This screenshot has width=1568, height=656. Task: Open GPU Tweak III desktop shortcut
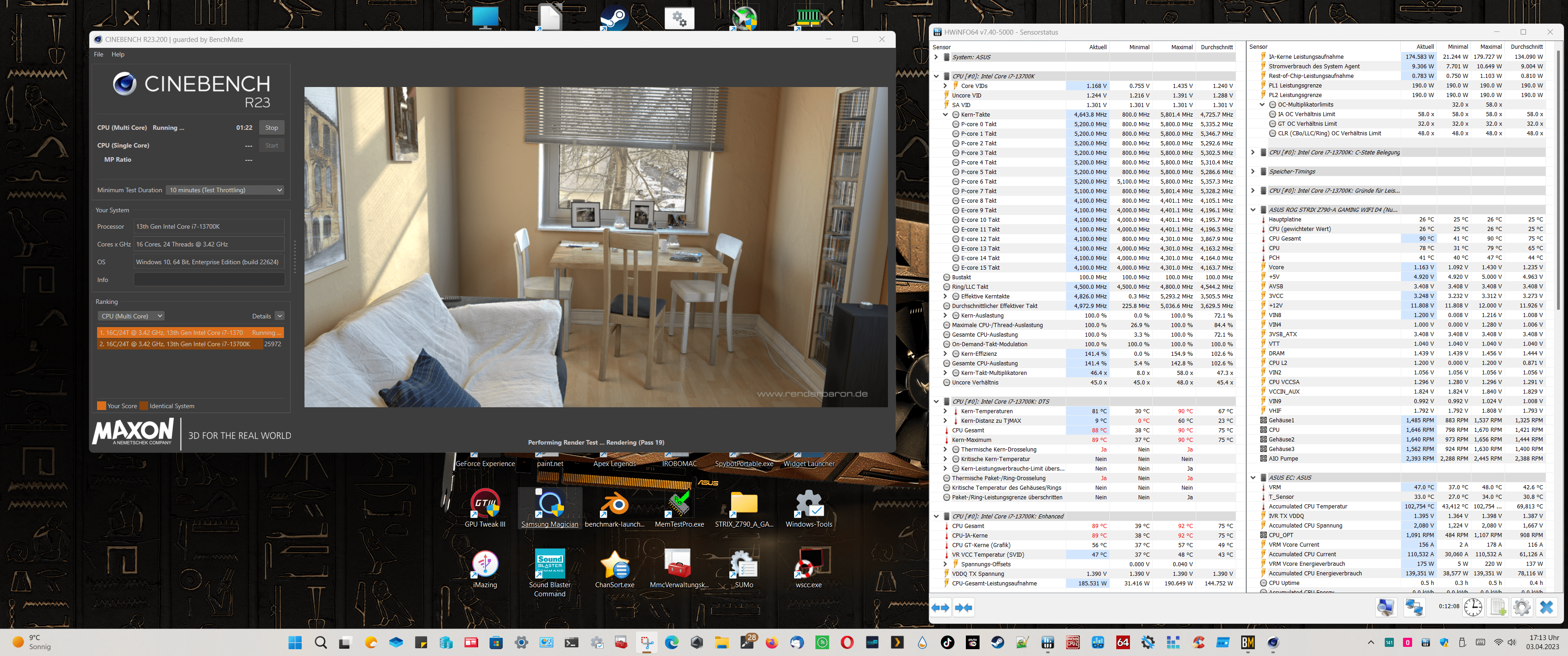(x=485, y=508)
